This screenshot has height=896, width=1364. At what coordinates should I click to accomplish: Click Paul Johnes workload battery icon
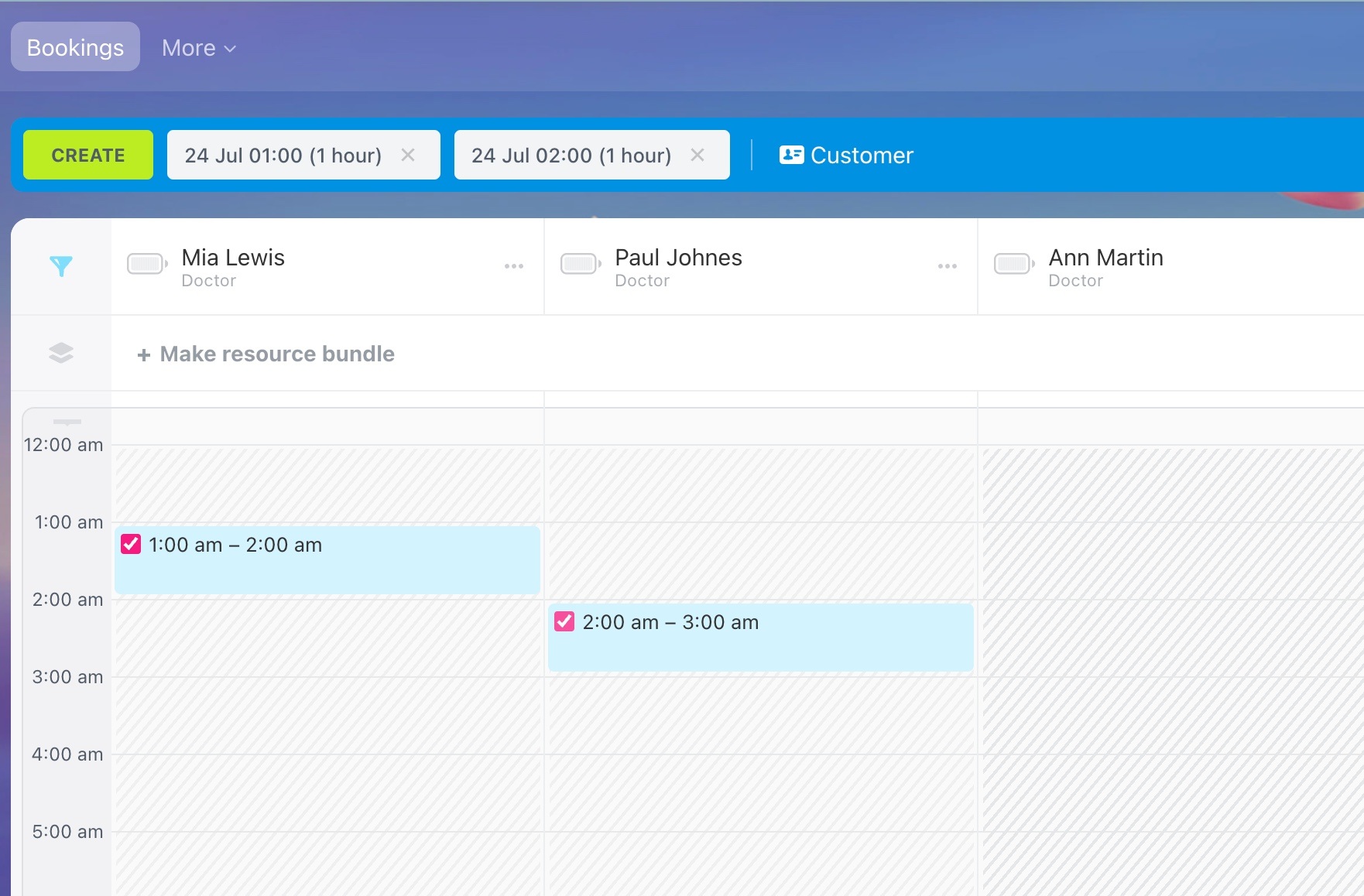(x=581, y=265)
